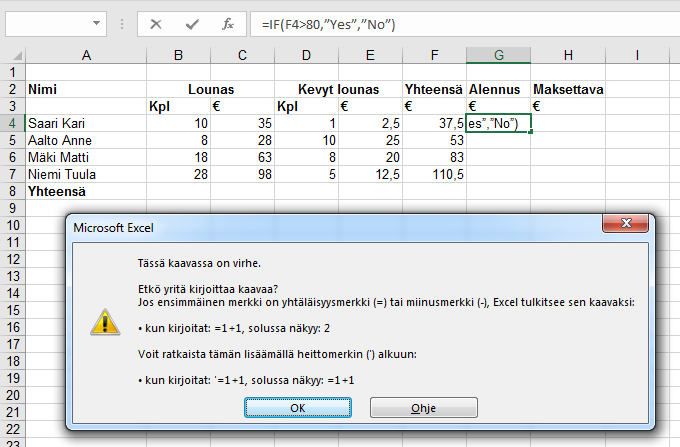Viewport: 680px width, 447px height.
Task: Click the Ohje help button in the dialog
Action: coord(424,408)
